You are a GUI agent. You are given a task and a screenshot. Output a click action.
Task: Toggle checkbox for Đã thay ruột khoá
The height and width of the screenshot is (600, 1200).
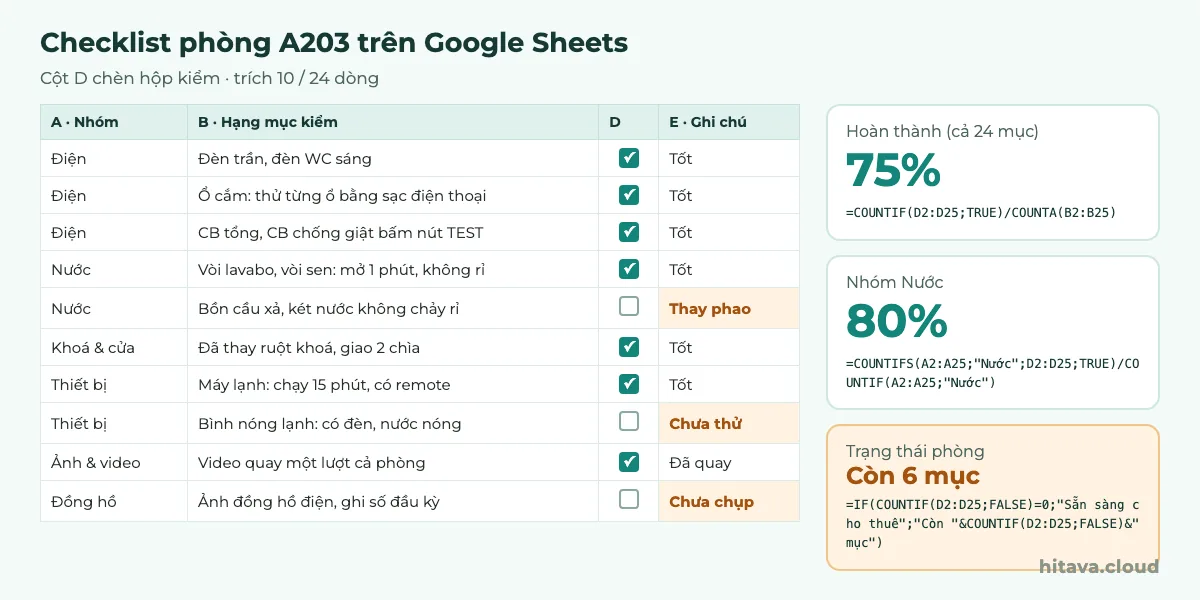(629, 347)
